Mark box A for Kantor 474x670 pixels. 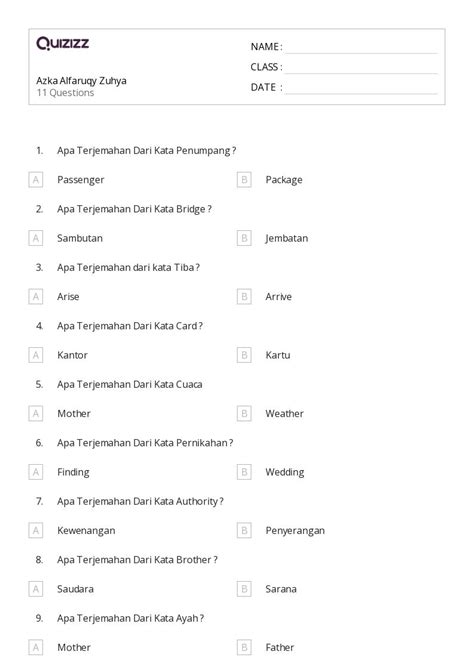pyautogui.click(x=36, y=355)
